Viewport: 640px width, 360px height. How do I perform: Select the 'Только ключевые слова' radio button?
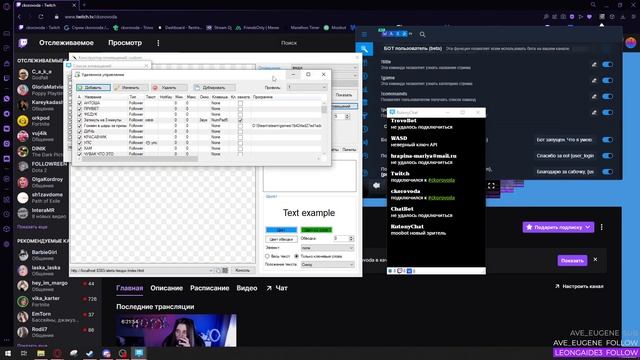pyautogui.click(x=297, y=256)
